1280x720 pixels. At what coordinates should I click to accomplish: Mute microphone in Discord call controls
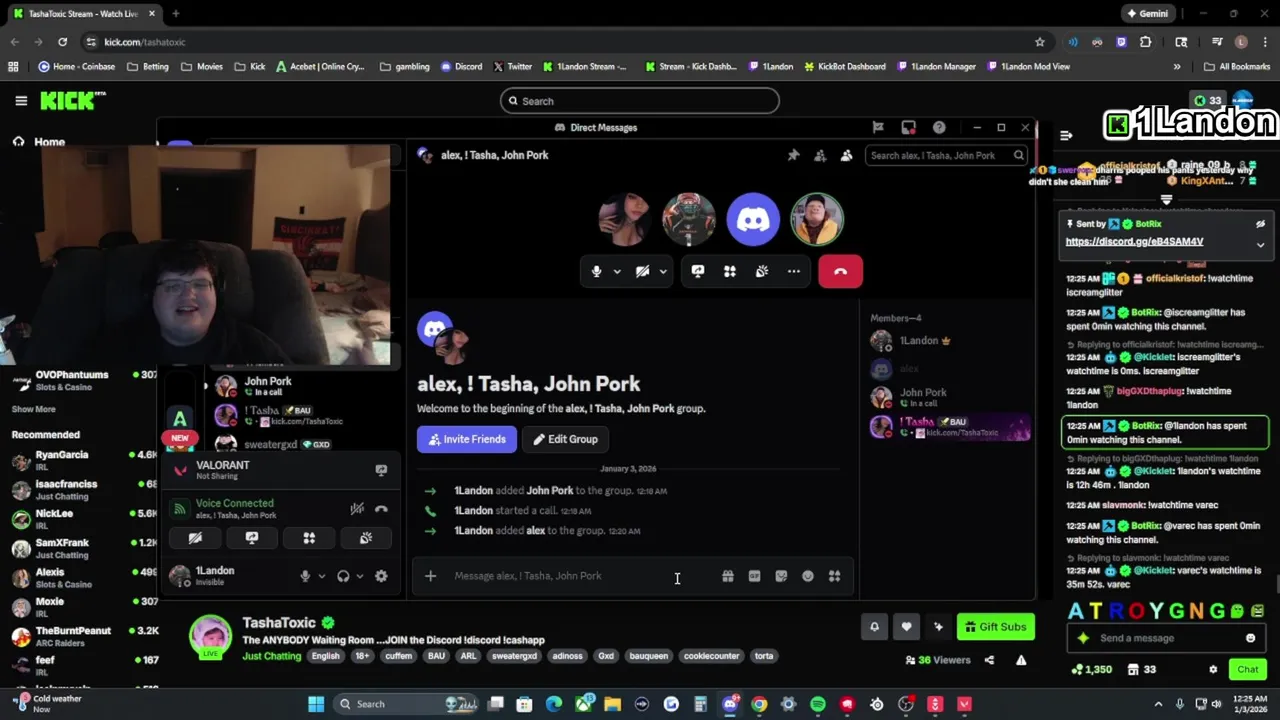597,271
